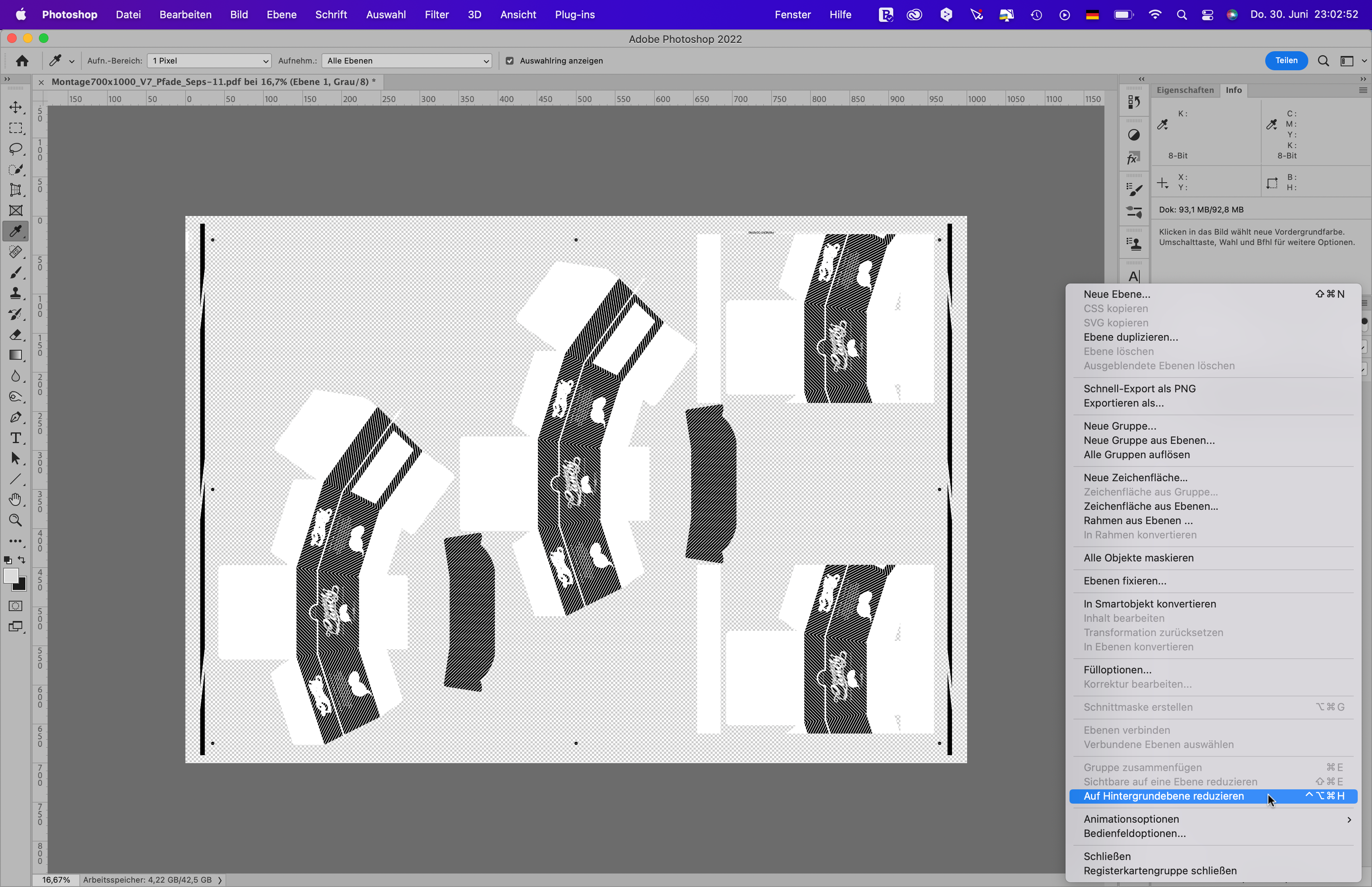Select the Eyedropper tool in toolbox
Screen dimensions: 1372x887
pyautogui.click(x=15, y=231)
